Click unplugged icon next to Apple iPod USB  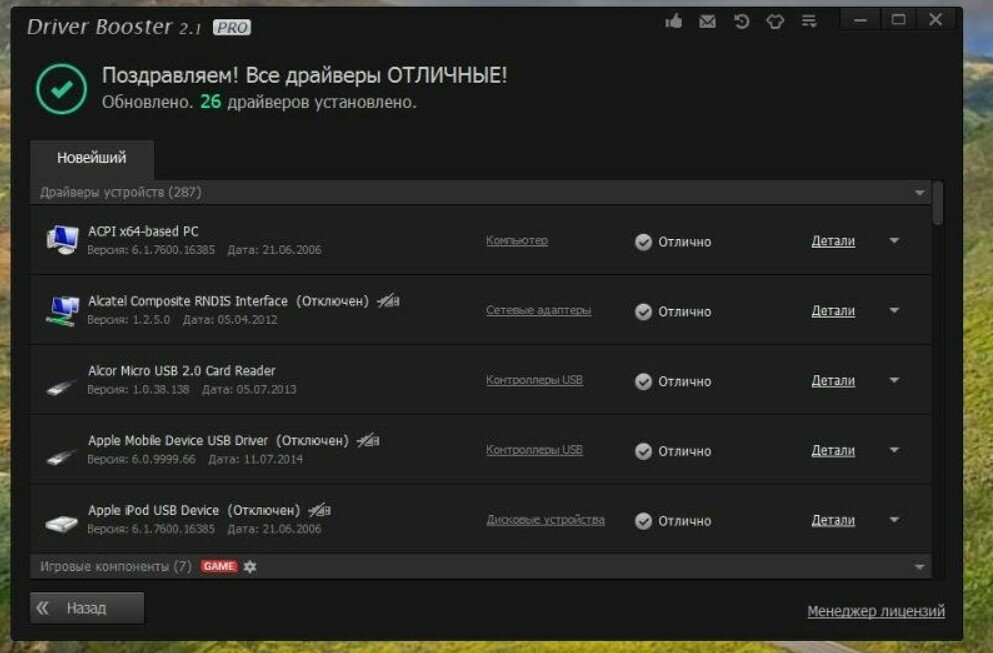[319, 509]
